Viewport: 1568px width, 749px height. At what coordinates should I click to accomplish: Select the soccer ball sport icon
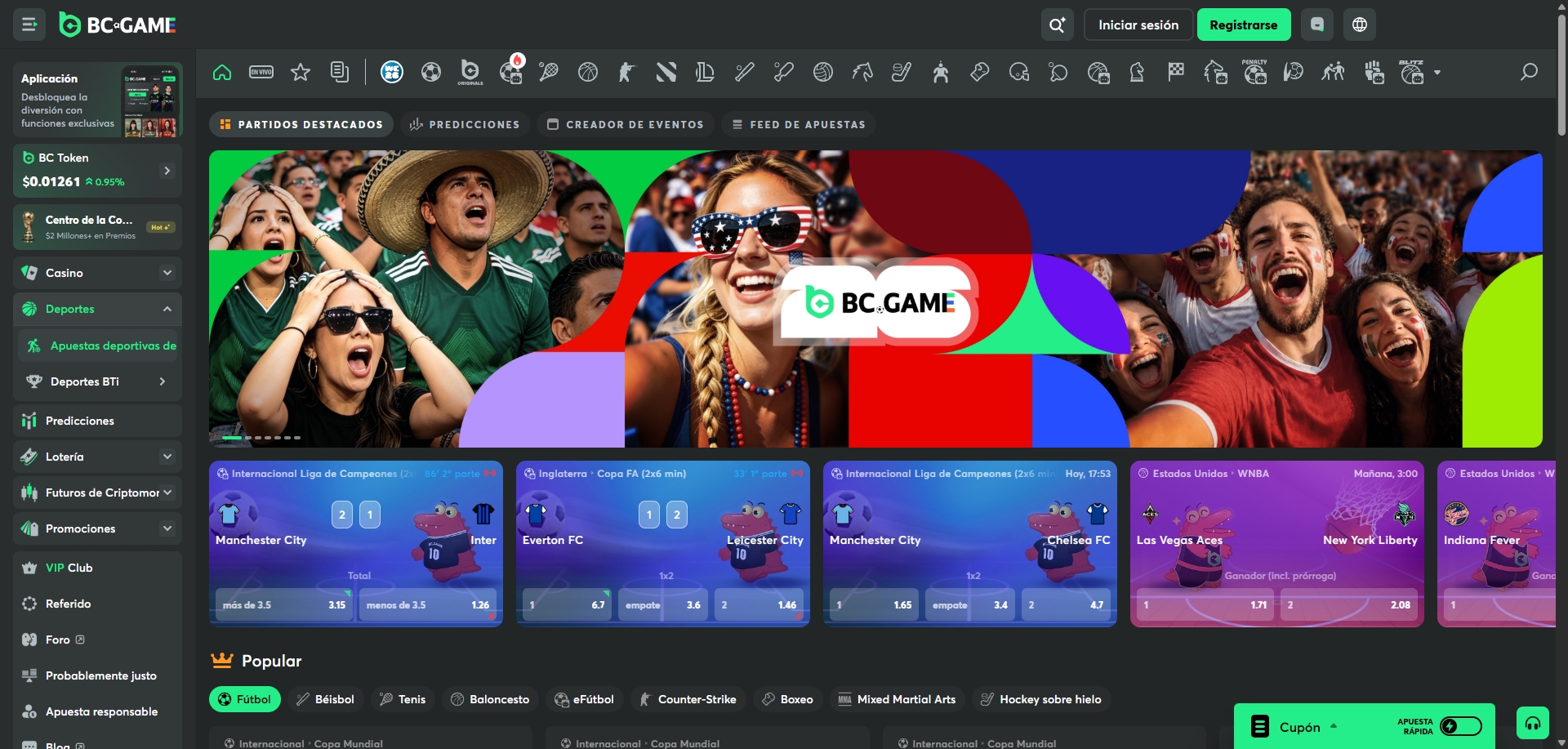[431, 73]
